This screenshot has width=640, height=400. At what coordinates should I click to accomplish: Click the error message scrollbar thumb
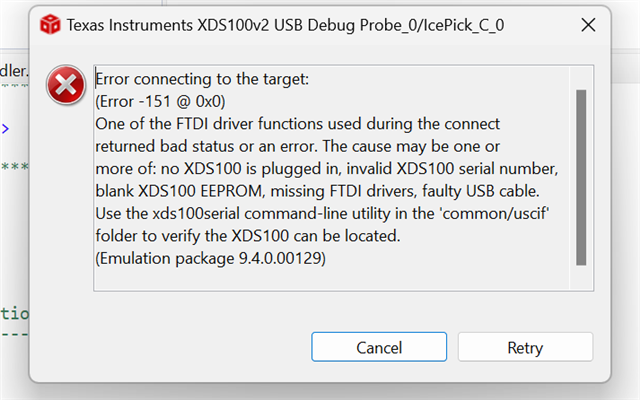pos(581,178)
